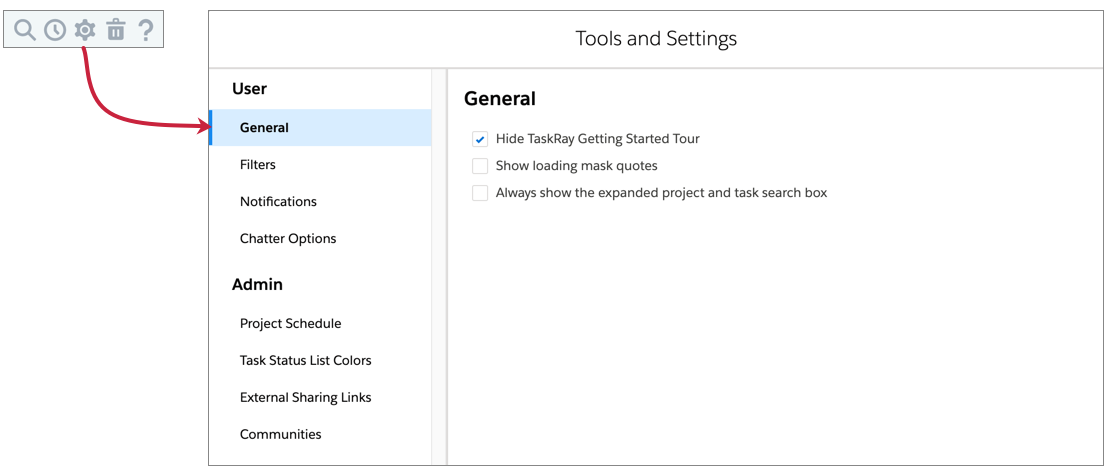Select the General settings item
Screen dimensions: 1104x476
point(264,128)
